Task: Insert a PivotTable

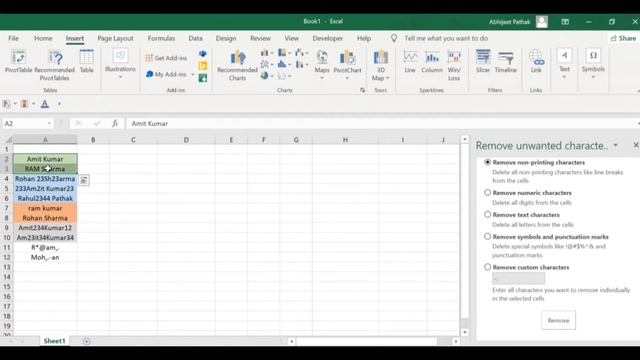Action: pos(18,62)
